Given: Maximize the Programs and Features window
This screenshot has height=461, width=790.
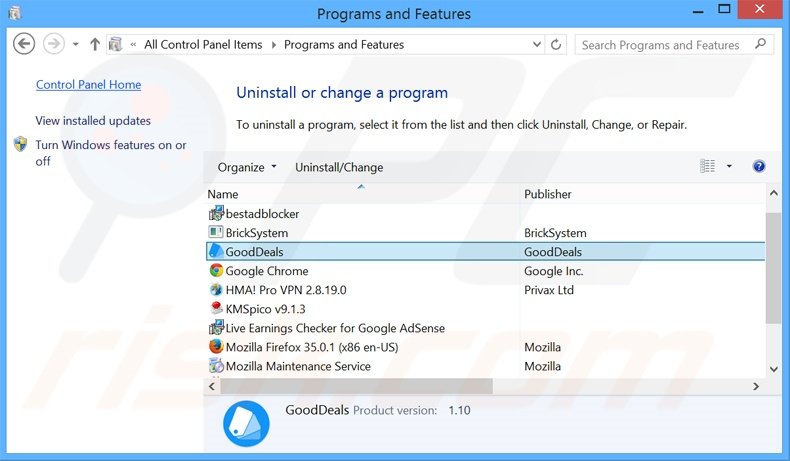Looking at the screenshot, I should pyautogui.click(x=724, y=9).
